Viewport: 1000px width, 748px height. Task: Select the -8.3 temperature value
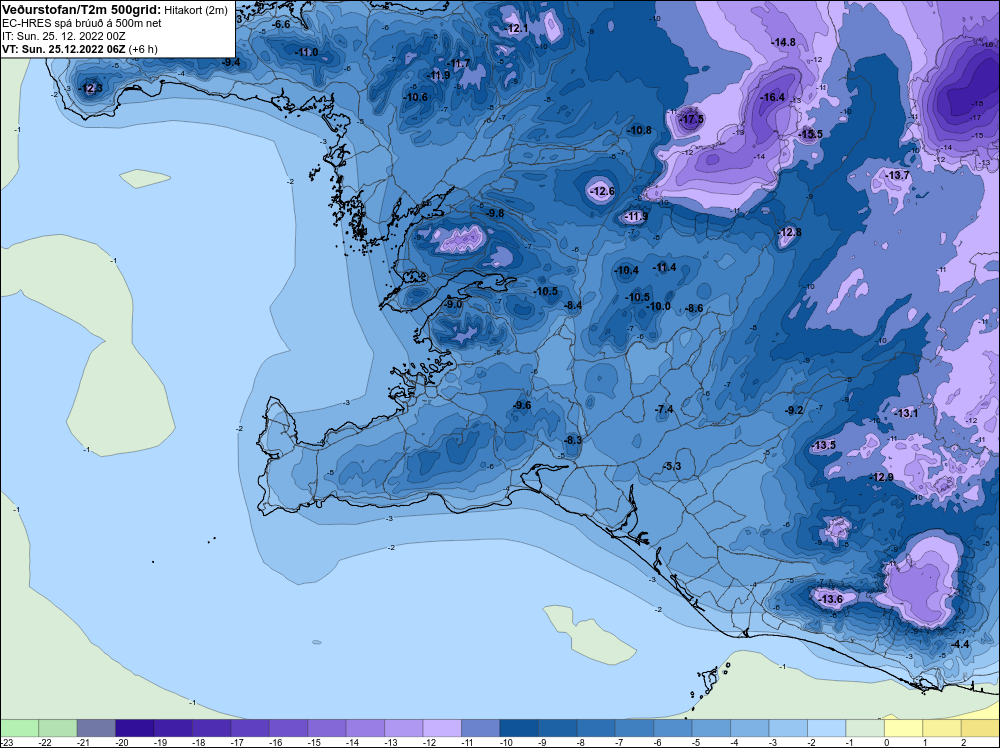coord(573,440)
